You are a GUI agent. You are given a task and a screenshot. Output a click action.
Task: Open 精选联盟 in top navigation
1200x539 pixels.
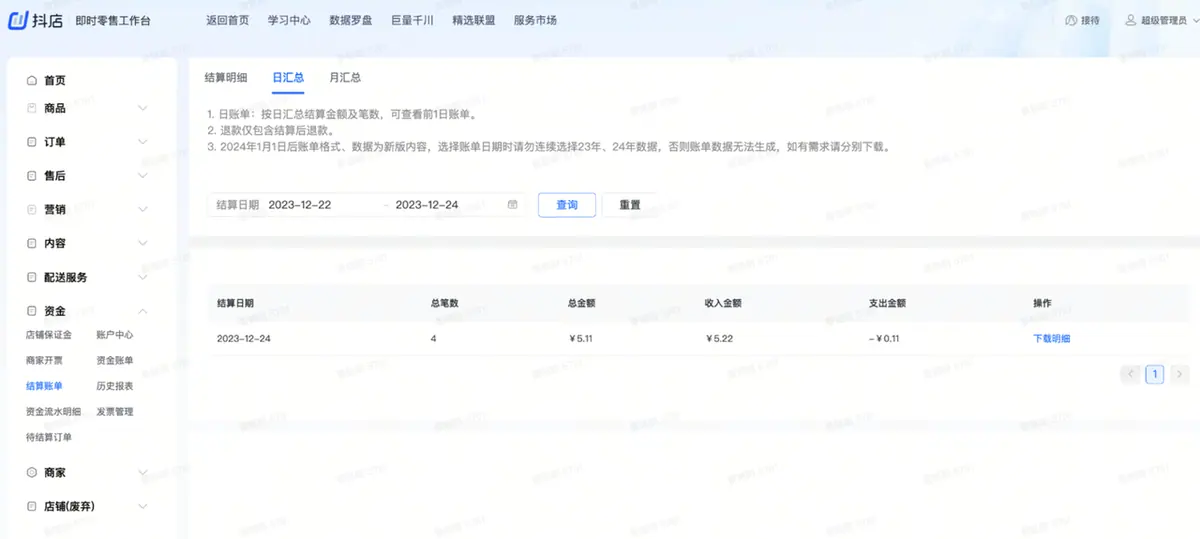pyautogui.click(x=473, y=20)
